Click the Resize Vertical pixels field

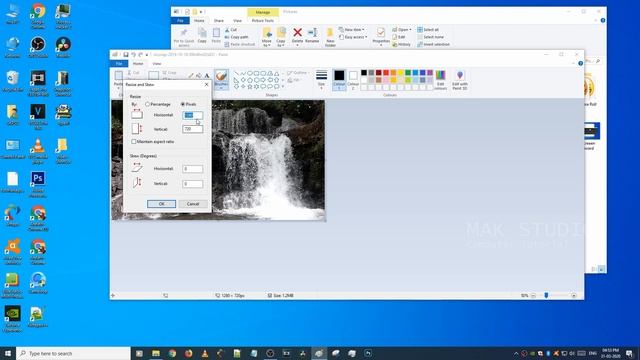pos(192,129)
